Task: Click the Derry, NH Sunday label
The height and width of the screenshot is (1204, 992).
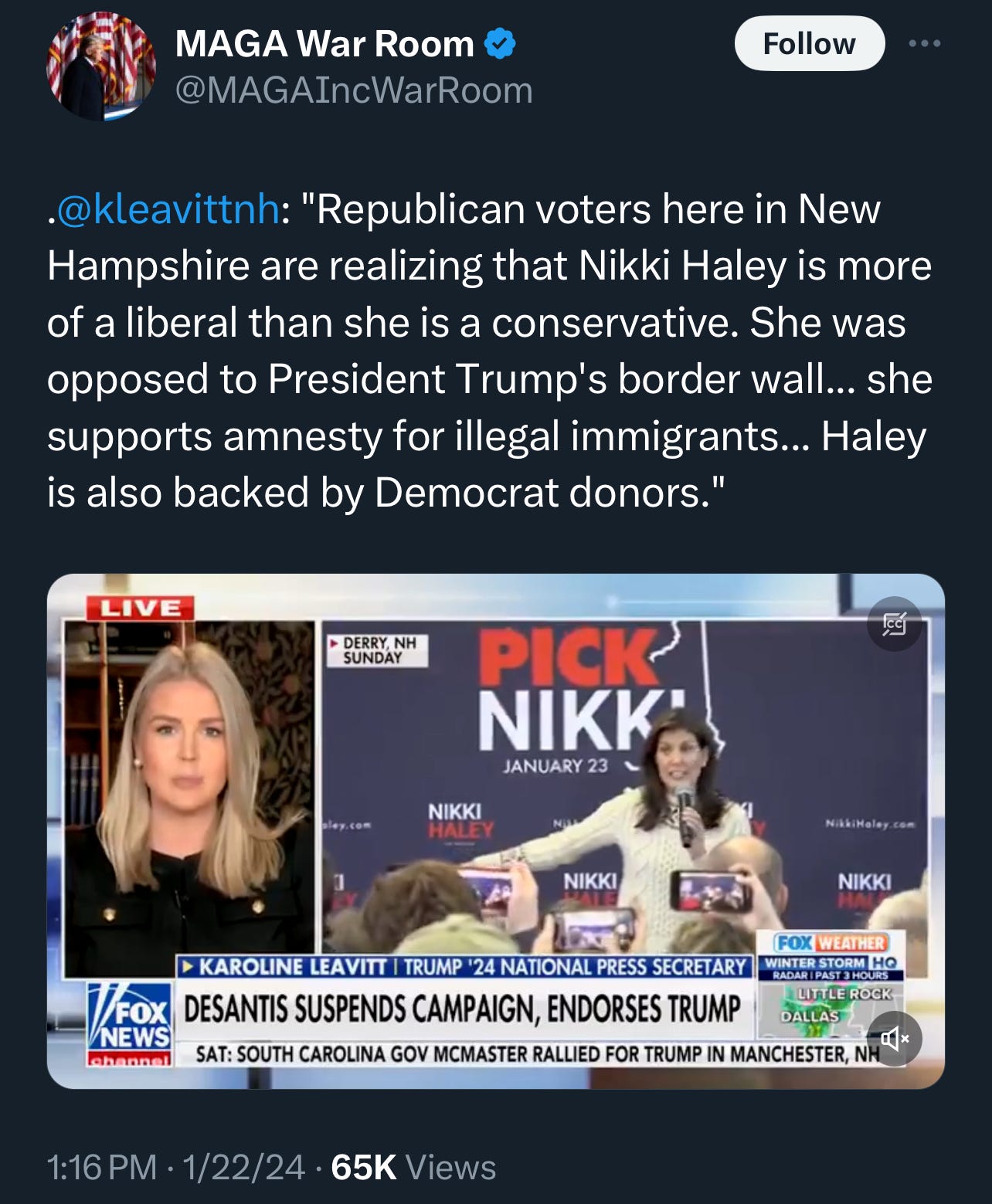Action: [x=376, y=650]
